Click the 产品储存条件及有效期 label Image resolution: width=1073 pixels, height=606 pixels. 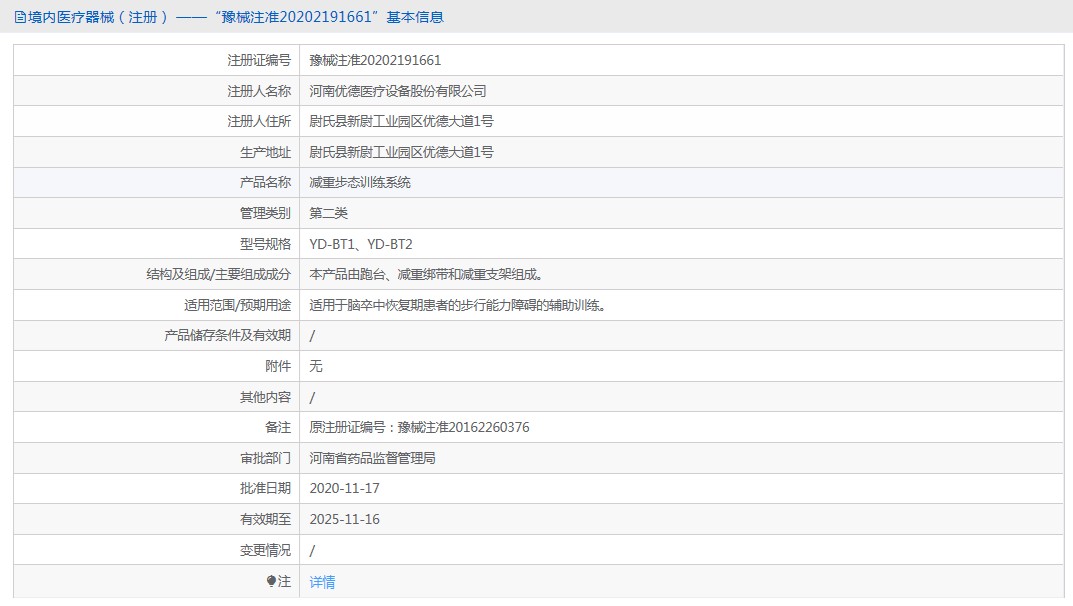pyautogui.click(x=227, y=335)
